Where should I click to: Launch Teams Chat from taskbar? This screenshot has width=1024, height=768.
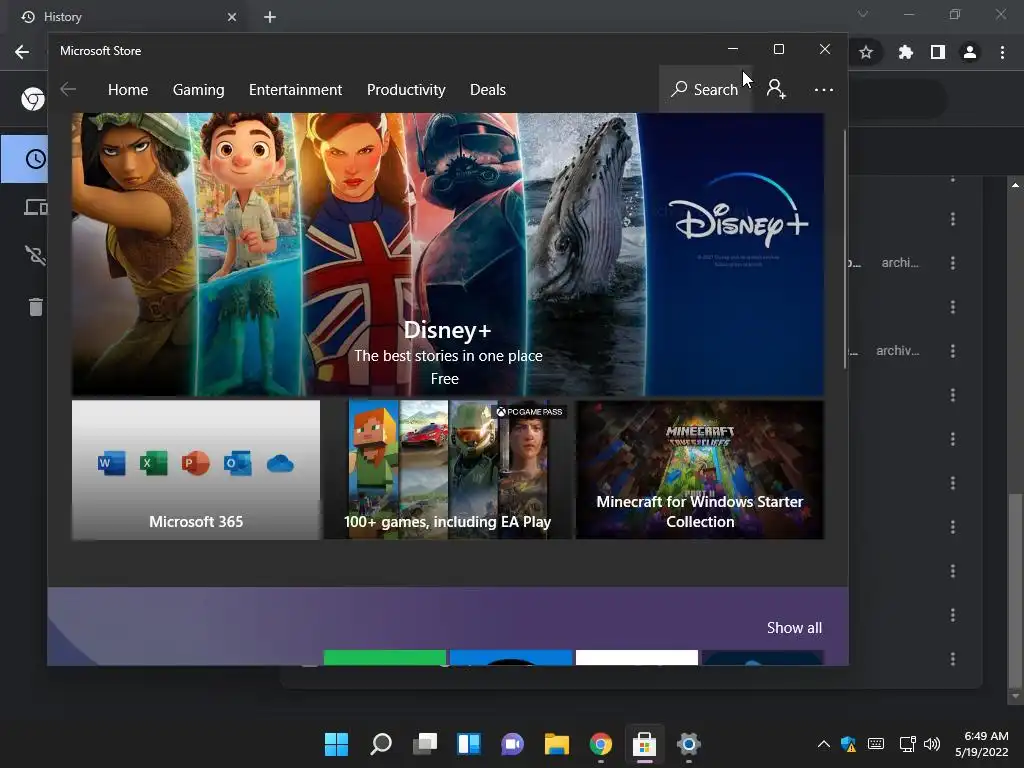[x=513, y=744]
